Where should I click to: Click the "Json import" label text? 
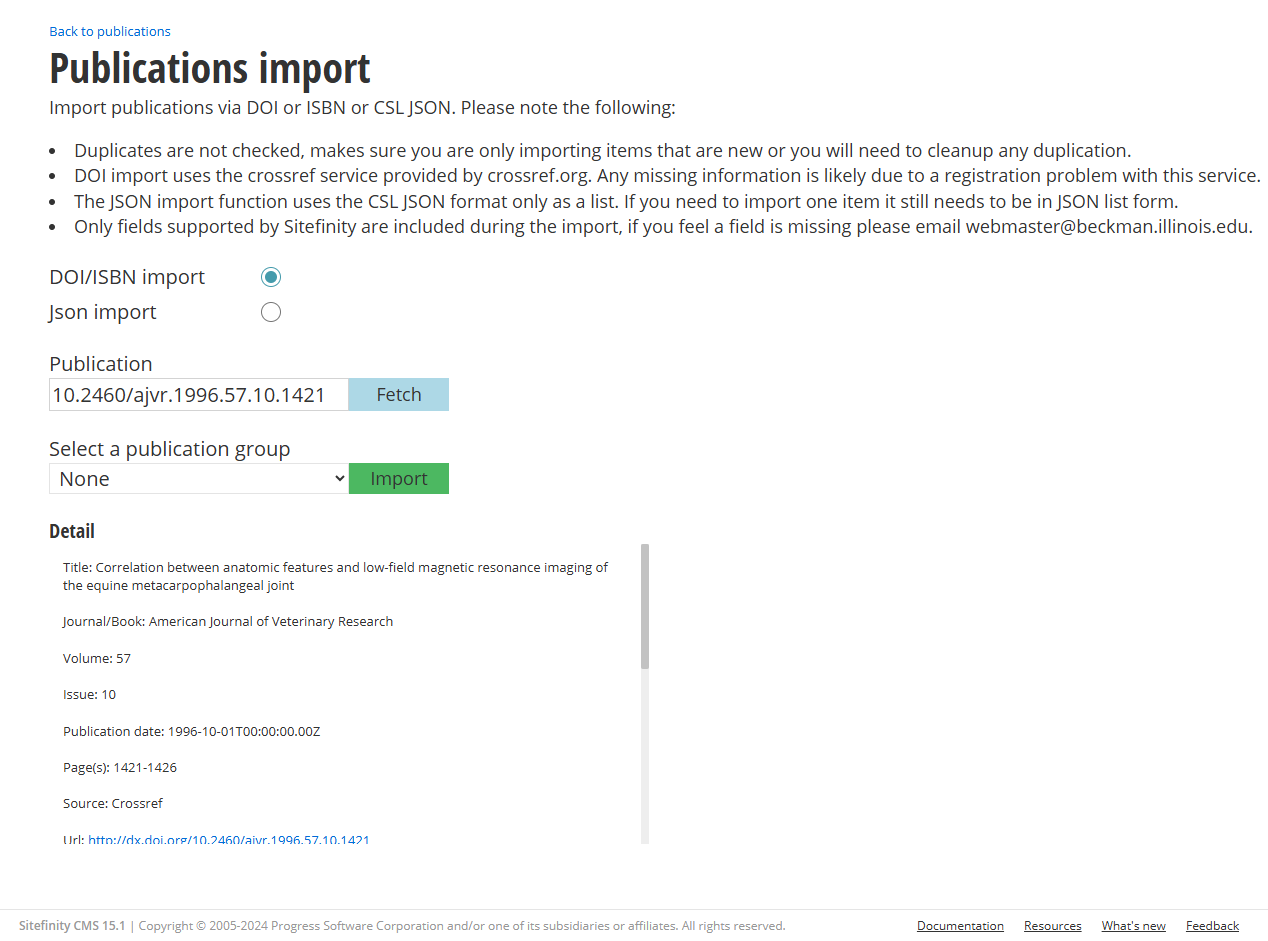coord(103,312)
